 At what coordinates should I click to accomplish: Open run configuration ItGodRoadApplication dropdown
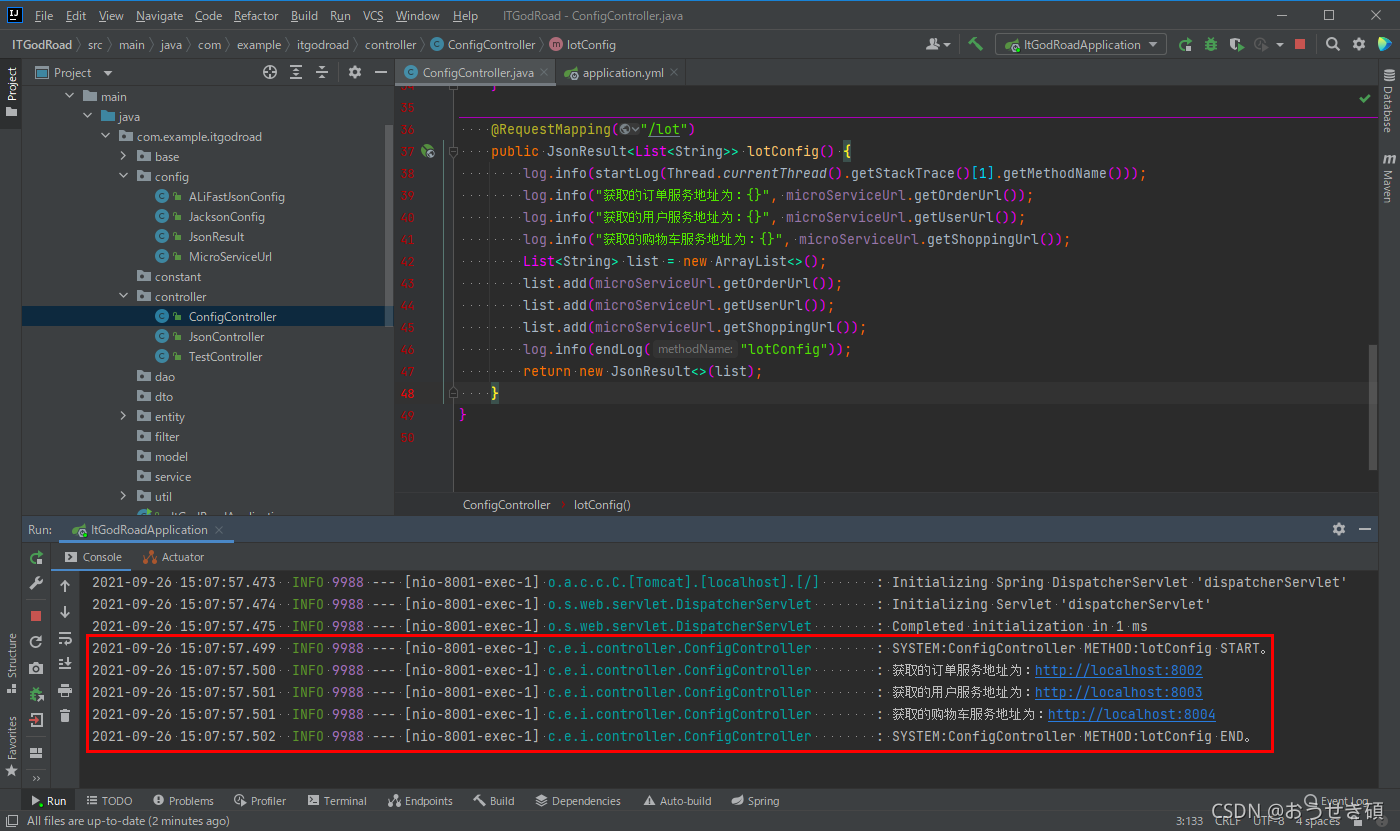(1081, 44)
